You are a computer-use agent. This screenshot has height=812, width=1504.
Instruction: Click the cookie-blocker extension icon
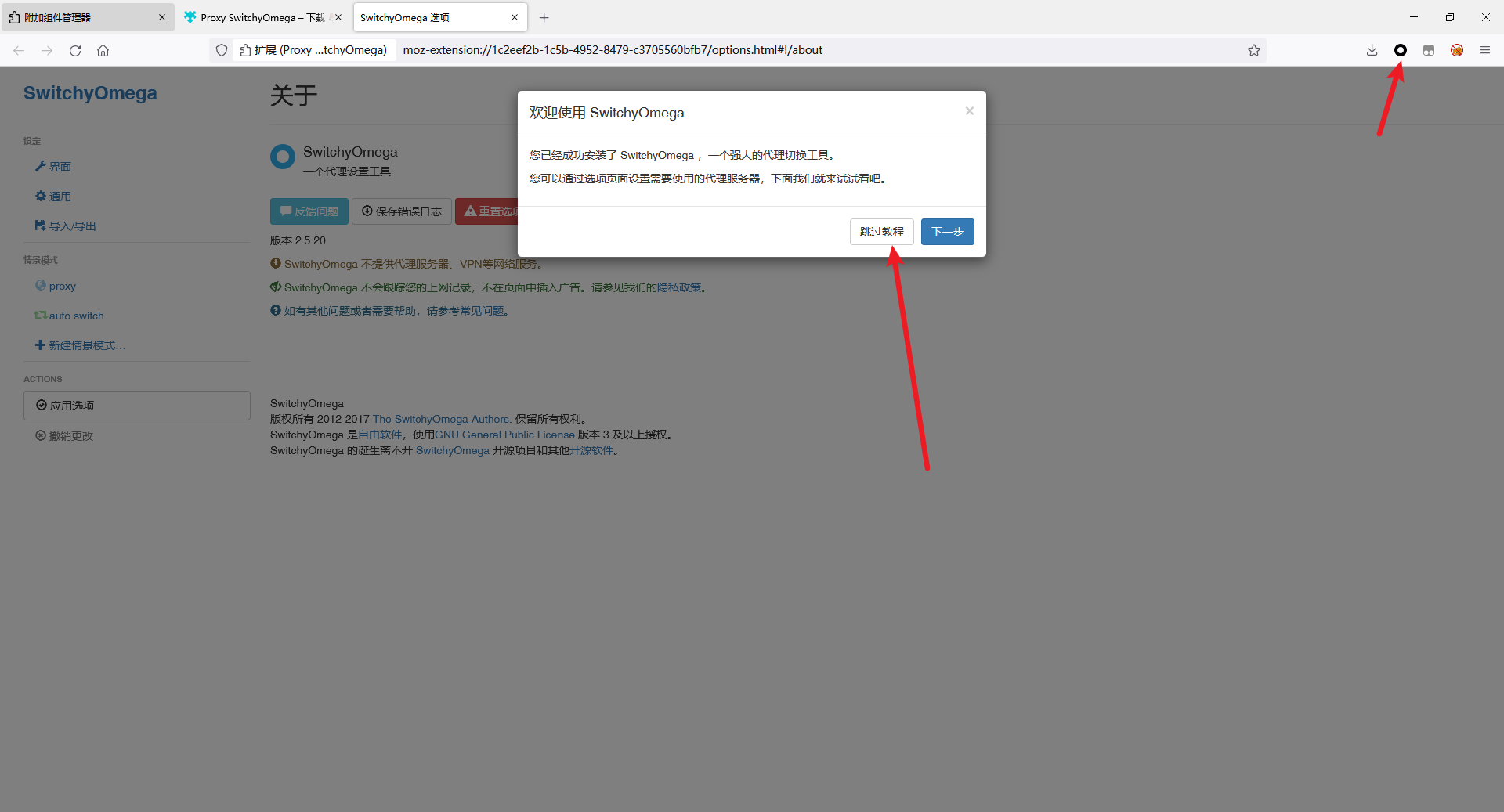[x=1457, y=50]
